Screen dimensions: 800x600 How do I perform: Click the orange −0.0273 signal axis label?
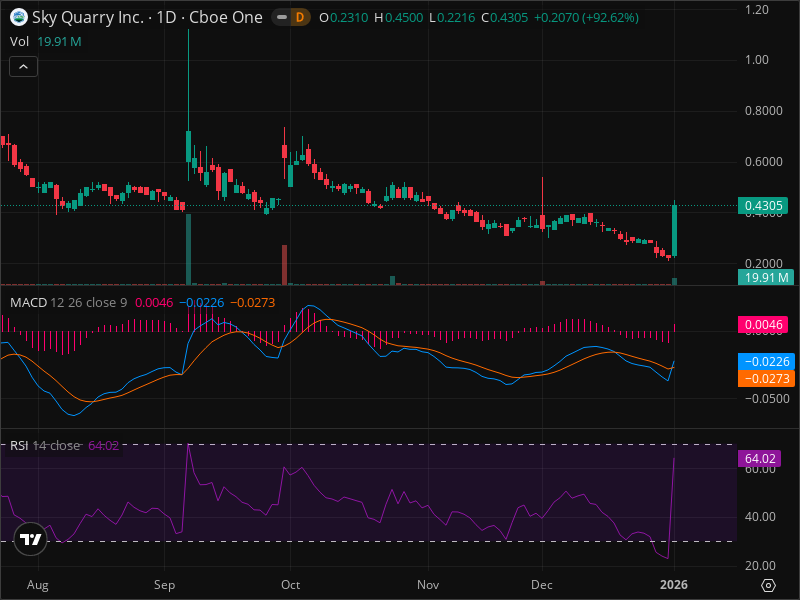coord(766,379)
